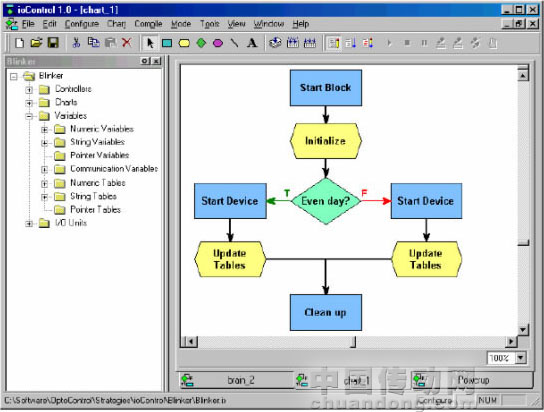Click the red X Delete icon
Image resolution: width=544 pixels, height=412 pixels.
point(127,43)
